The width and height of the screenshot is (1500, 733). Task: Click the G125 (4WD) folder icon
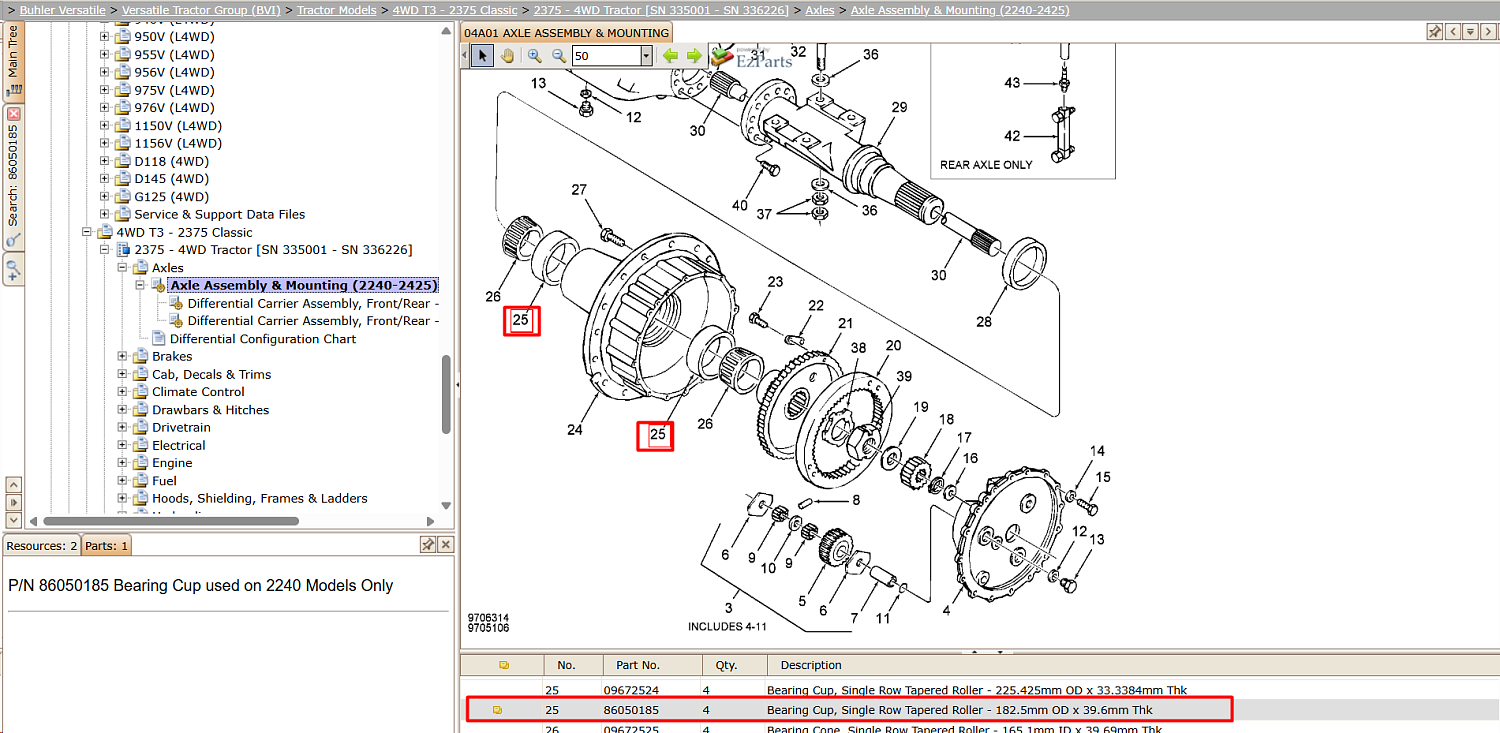click(123, 197)
